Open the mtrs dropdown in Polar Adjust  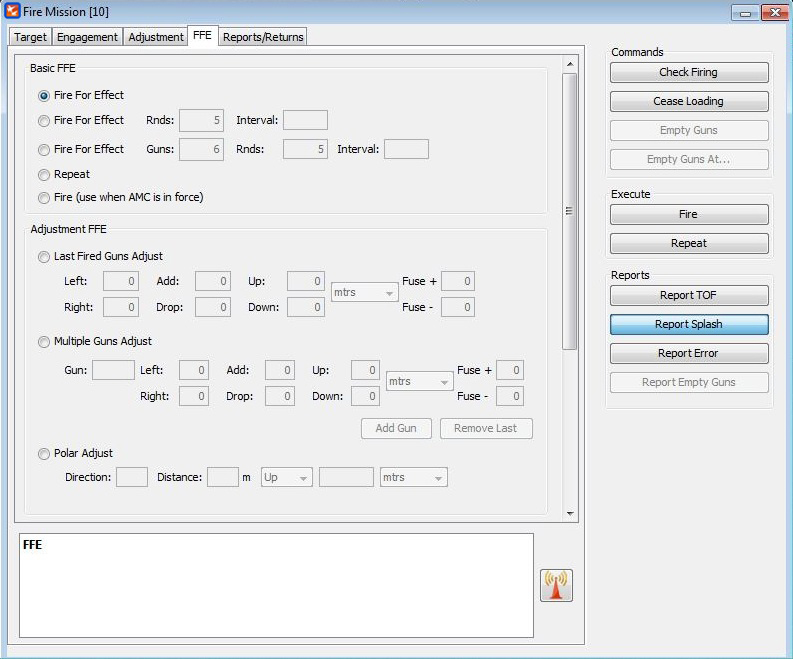point(414,477)
